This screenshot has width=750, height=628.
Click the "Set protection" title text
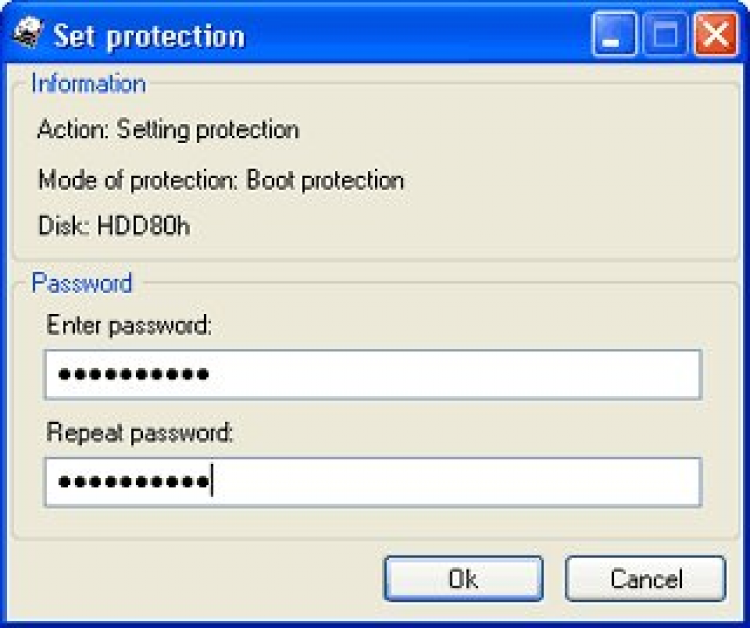[149, 36]
